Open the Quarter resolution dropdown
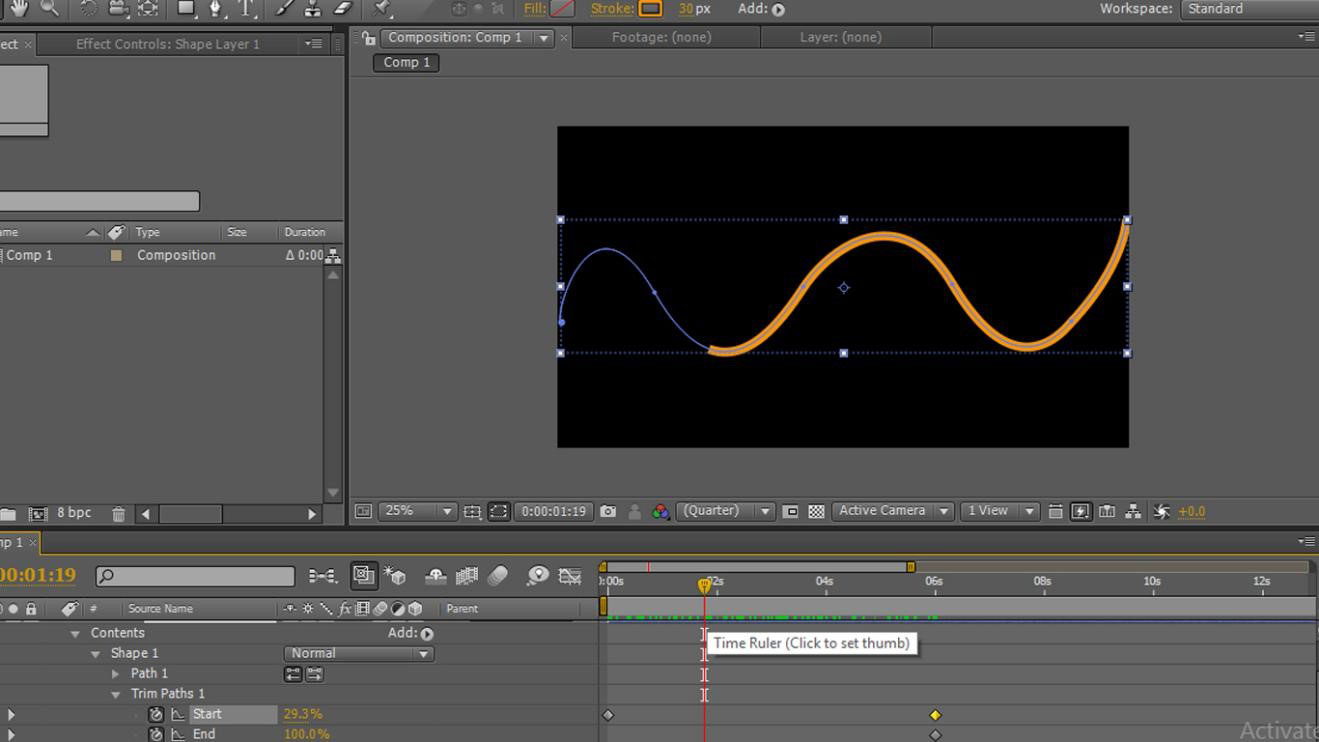This screenshot has width=1319, height=742. click(x=766, y=511)
